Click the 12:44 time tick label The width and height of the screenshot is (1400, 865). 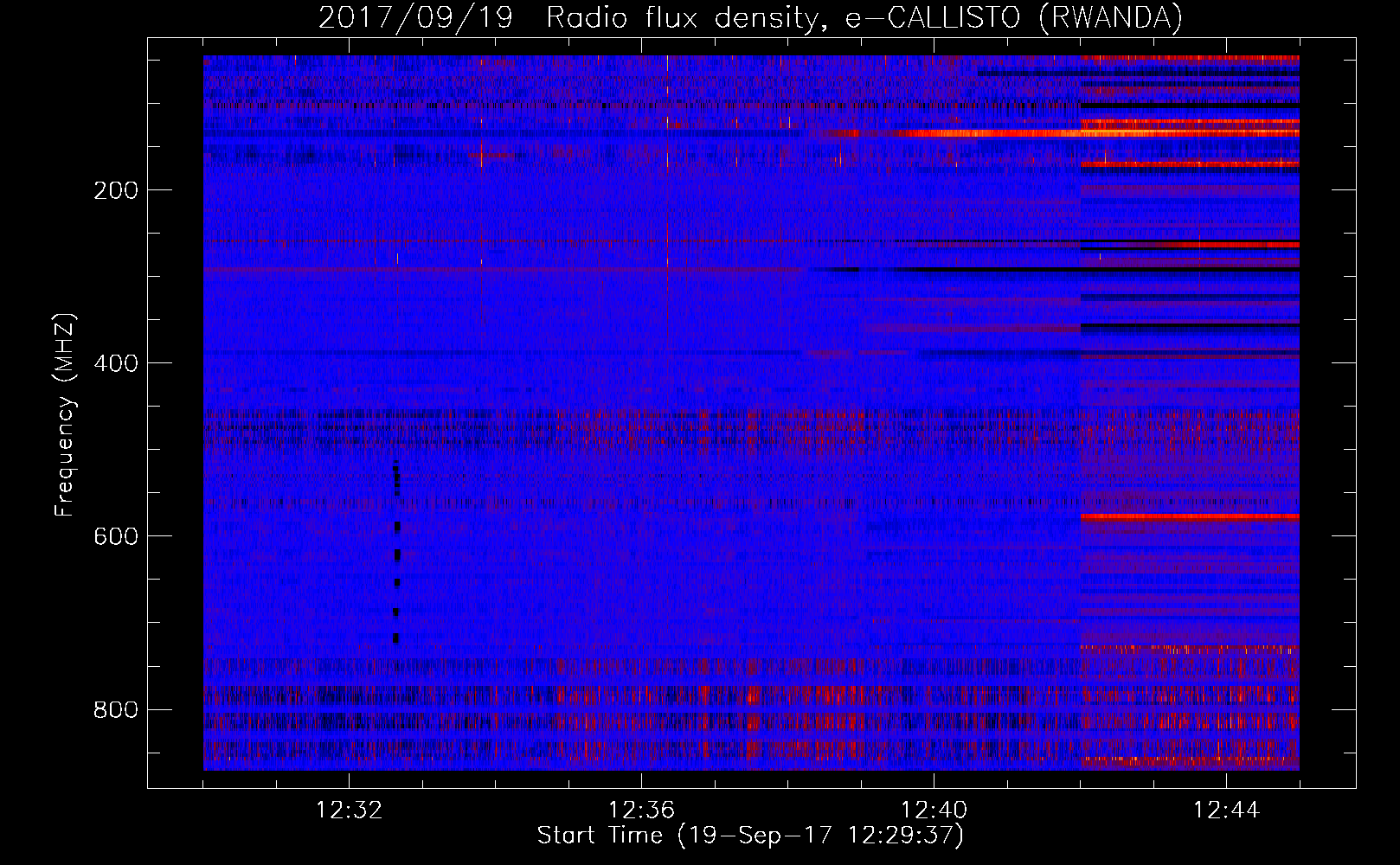(x=1226, y=811)
